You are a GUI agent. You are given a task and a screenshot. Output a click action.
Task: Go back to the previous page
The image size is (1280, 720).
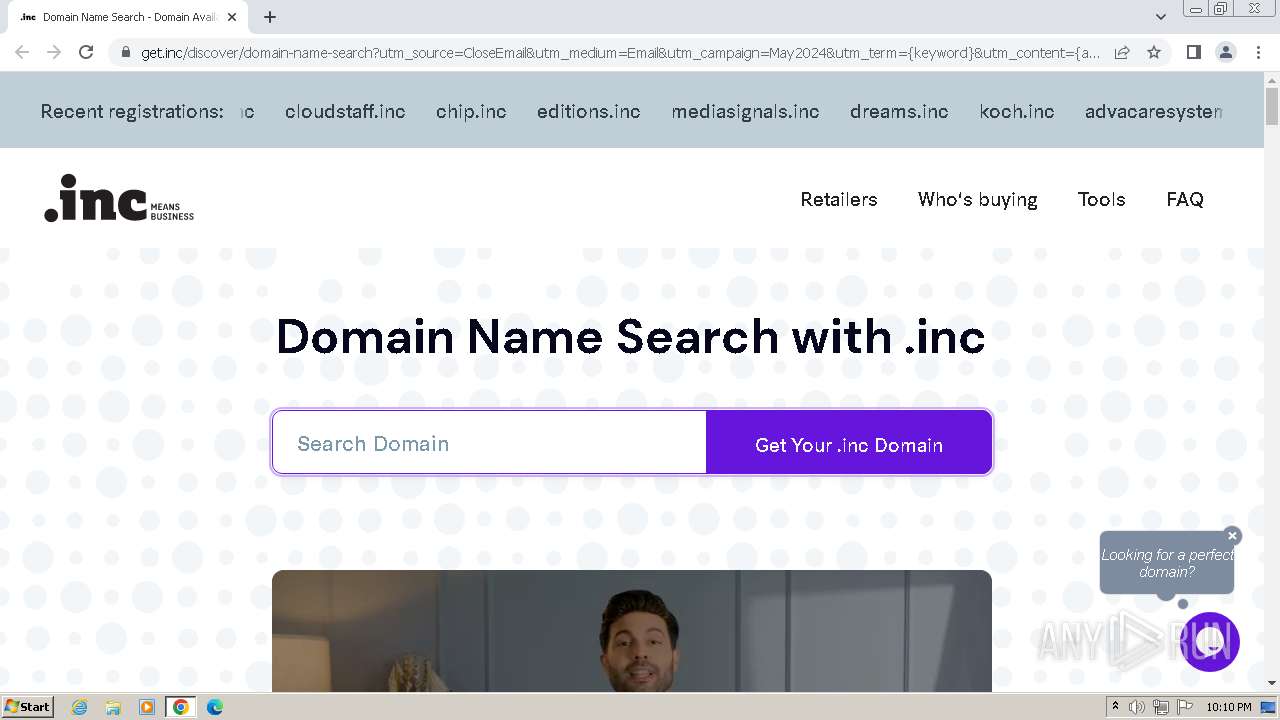tap(22, 52)
